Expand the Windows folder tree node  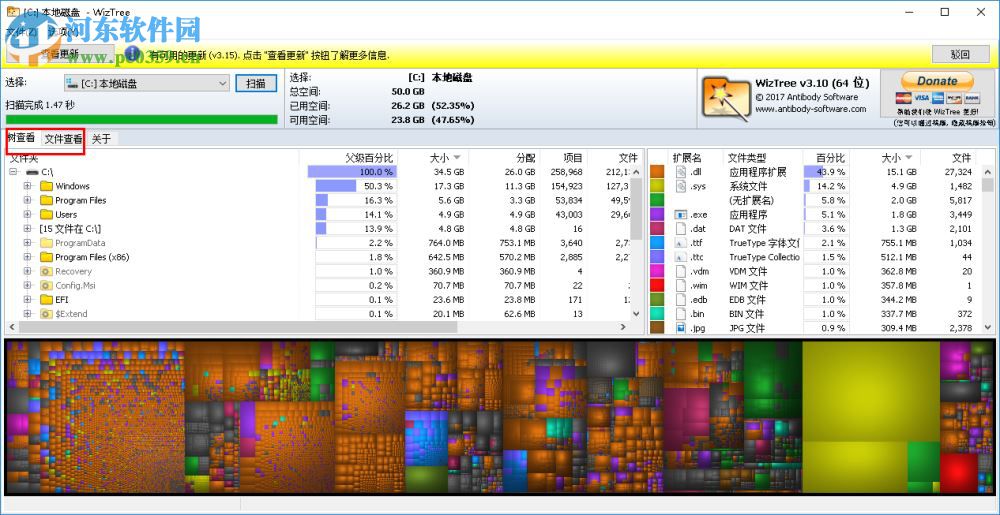[x=27, y=186]
